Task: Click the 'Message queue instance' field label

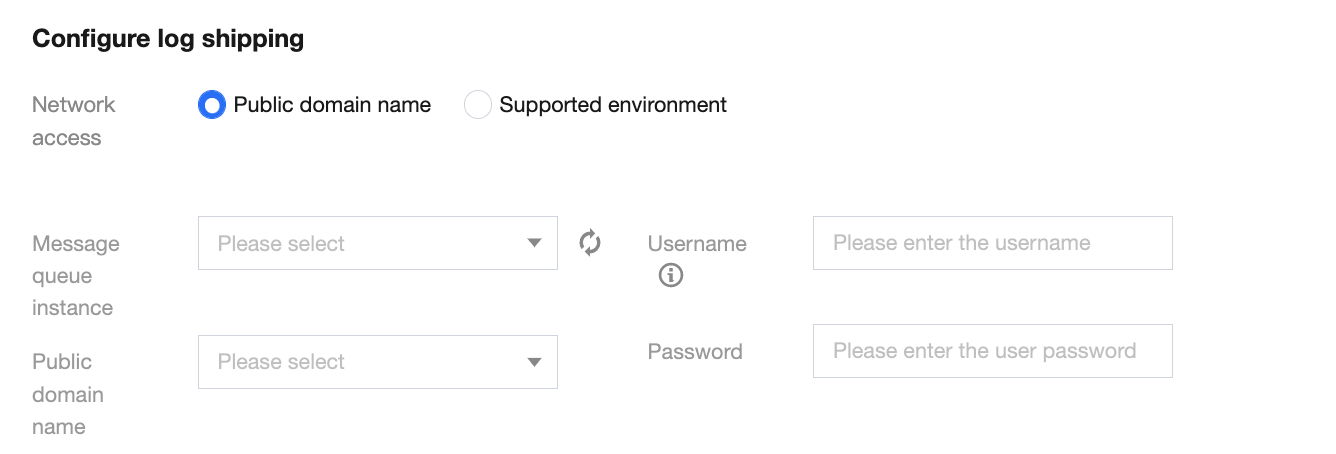Action: click(76, 275)
